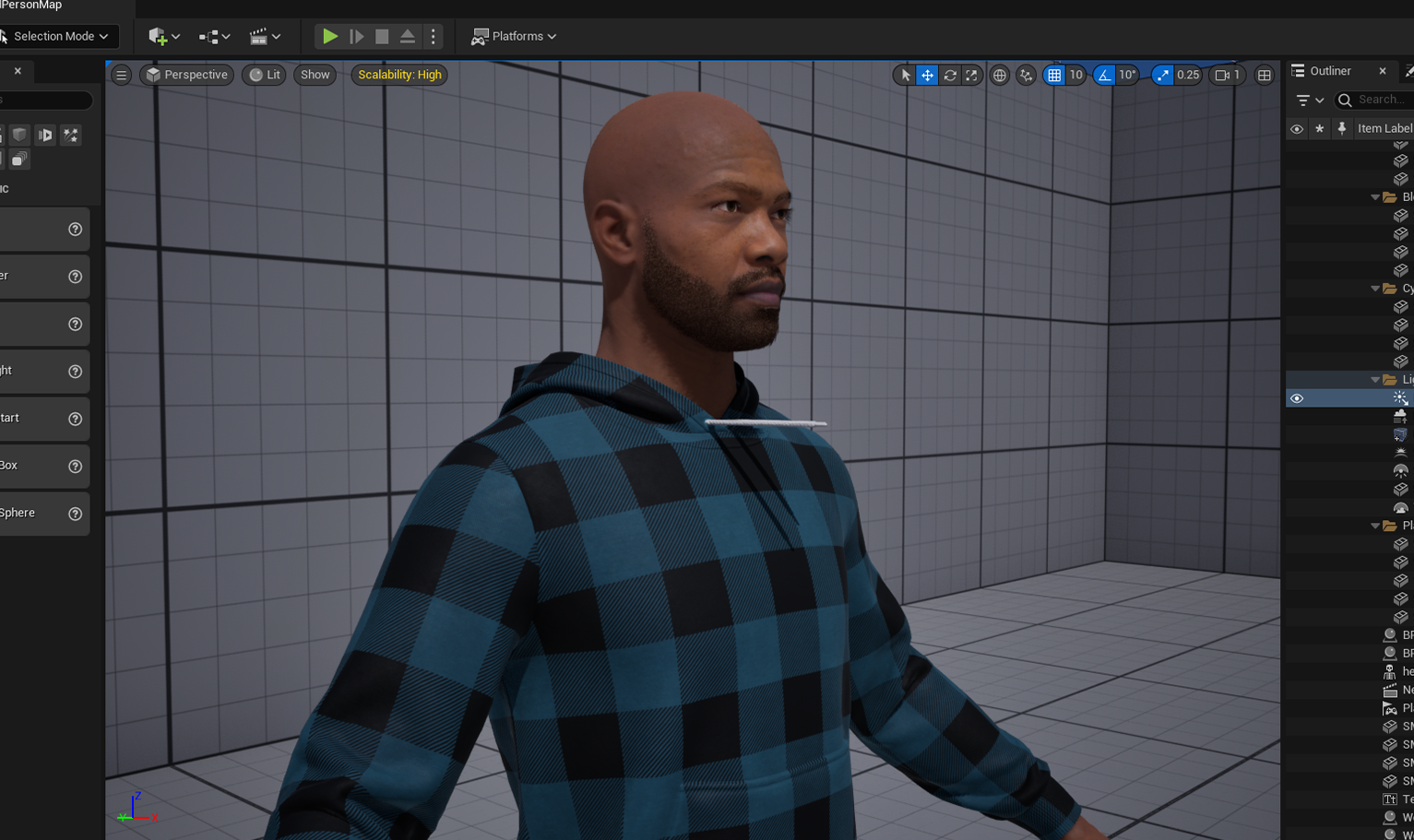Choose the Rotate tool
The height and width of the screenshot is (840, 1414).
point(950,75)
